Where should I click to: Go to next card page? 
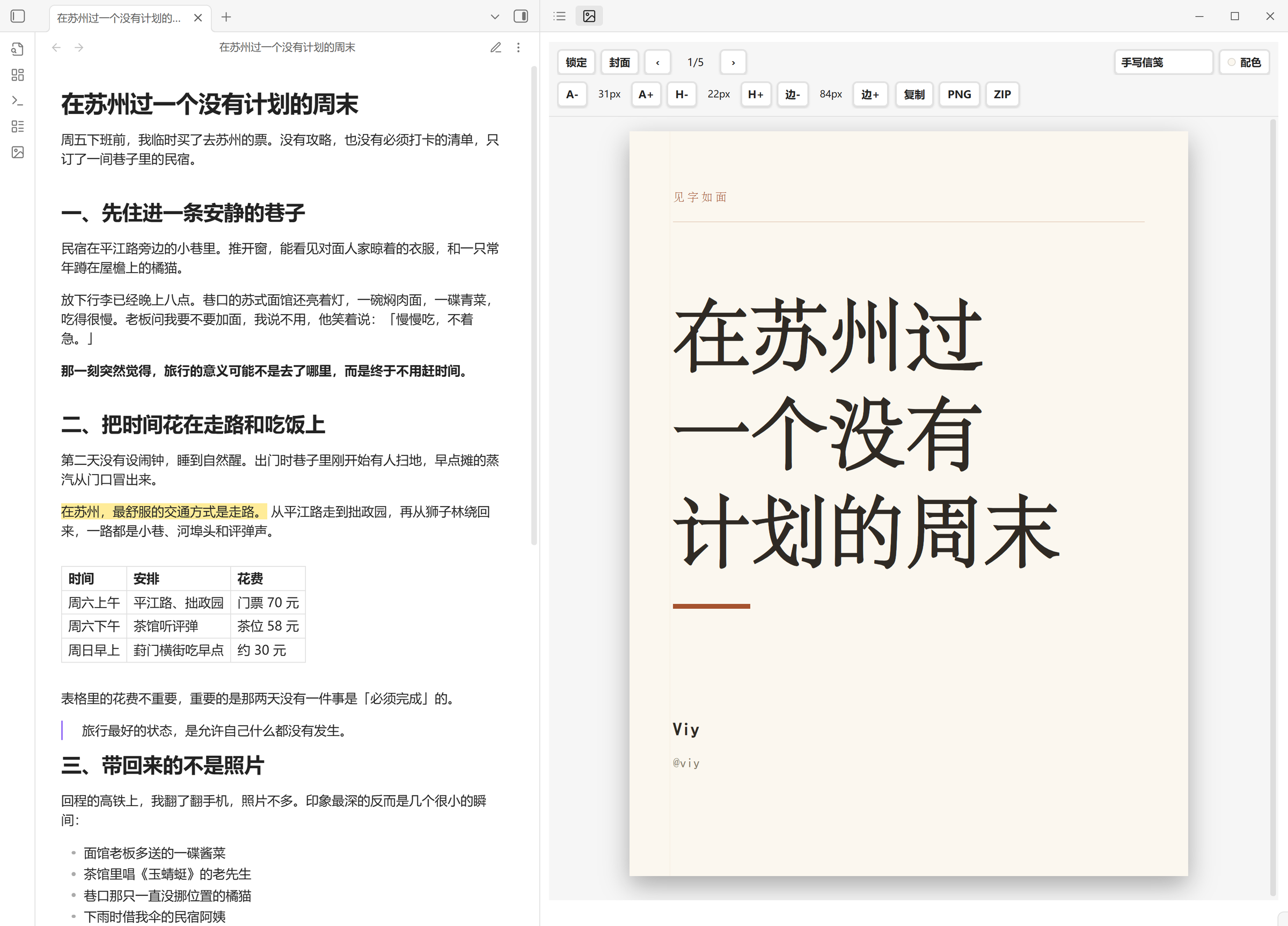pyautogui.click(x=733, y=62)
